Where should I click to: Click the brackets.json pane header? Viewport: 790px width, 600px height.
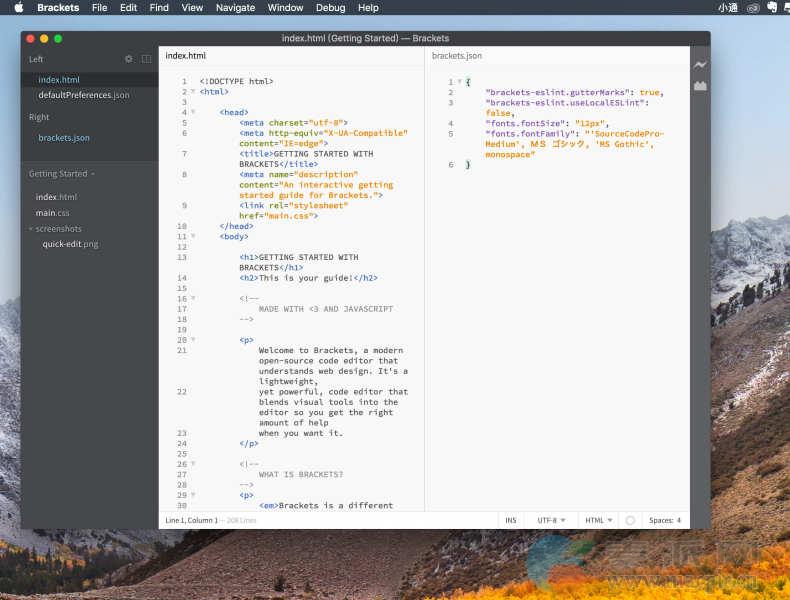(456, 56)
